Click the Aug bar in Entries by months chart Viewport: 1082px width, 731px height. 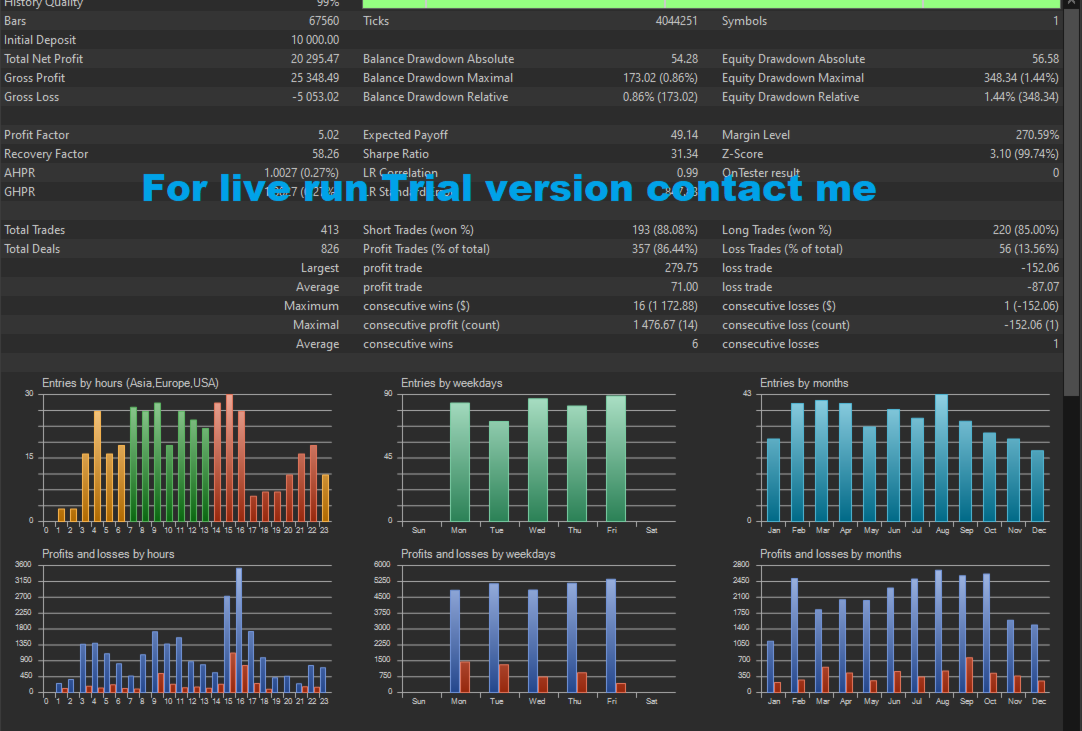942,458
